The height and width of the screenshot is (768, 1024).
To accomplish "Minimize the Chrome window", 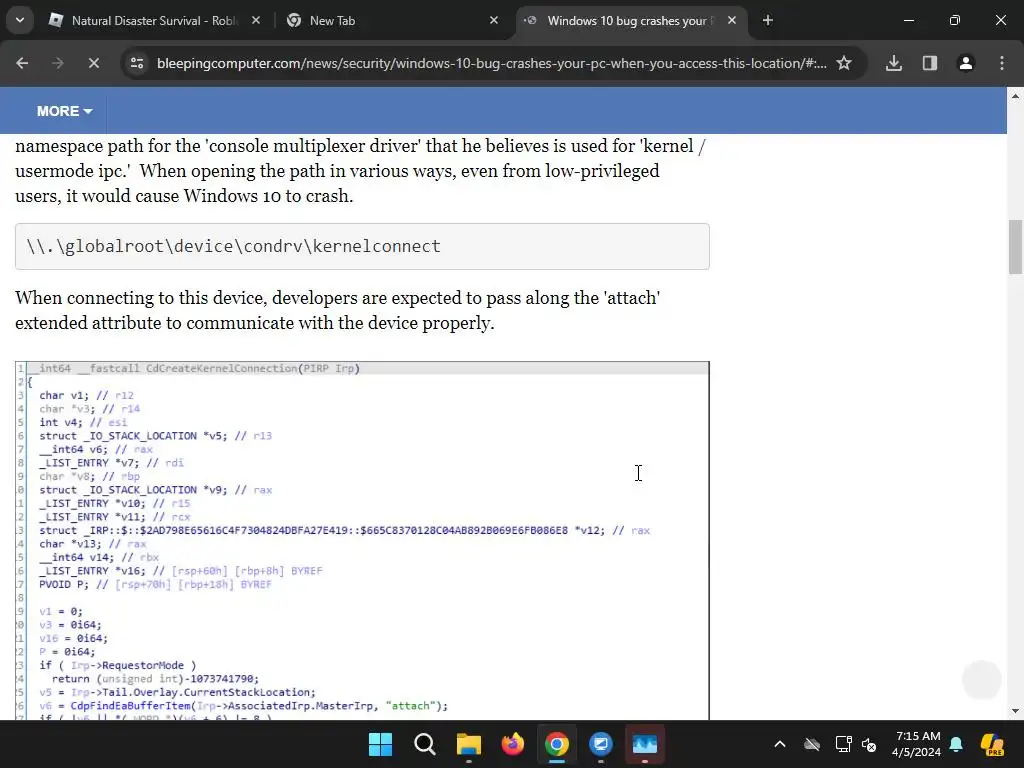I will tap(908, 20).
